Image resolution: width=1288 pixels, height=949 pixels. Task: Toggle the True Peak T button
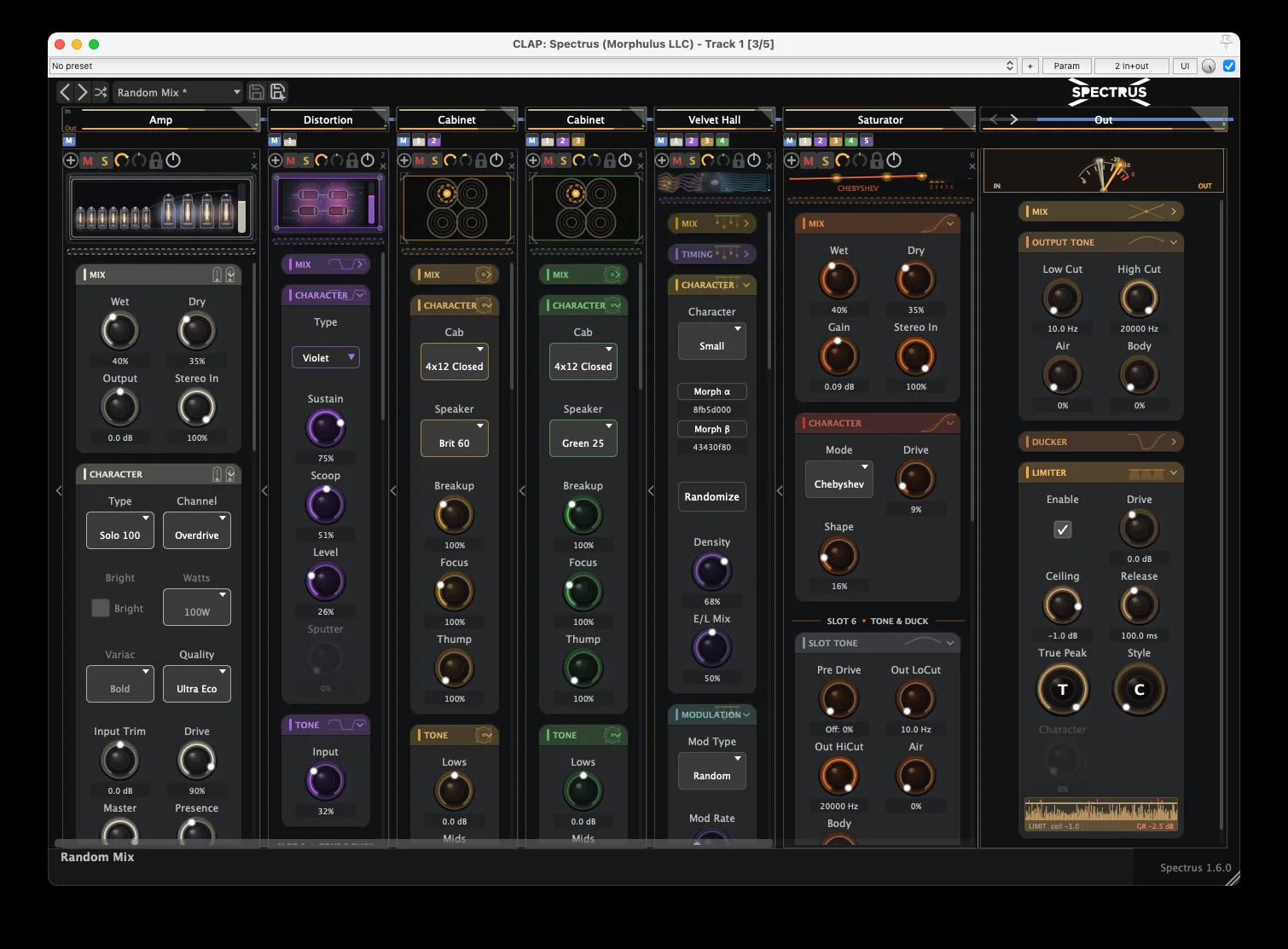point(1063,689)
